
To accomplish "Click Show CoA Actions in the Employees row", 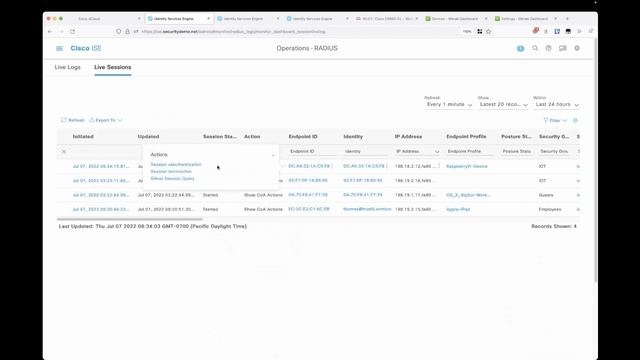I will point(263,209).
